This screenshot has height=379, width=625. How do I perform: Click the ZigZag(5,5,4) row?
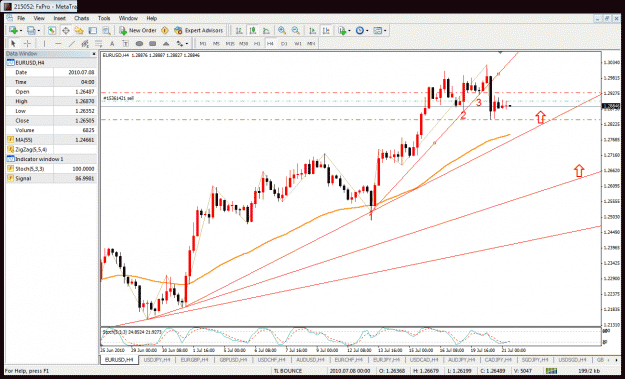(x=51, y=149)
